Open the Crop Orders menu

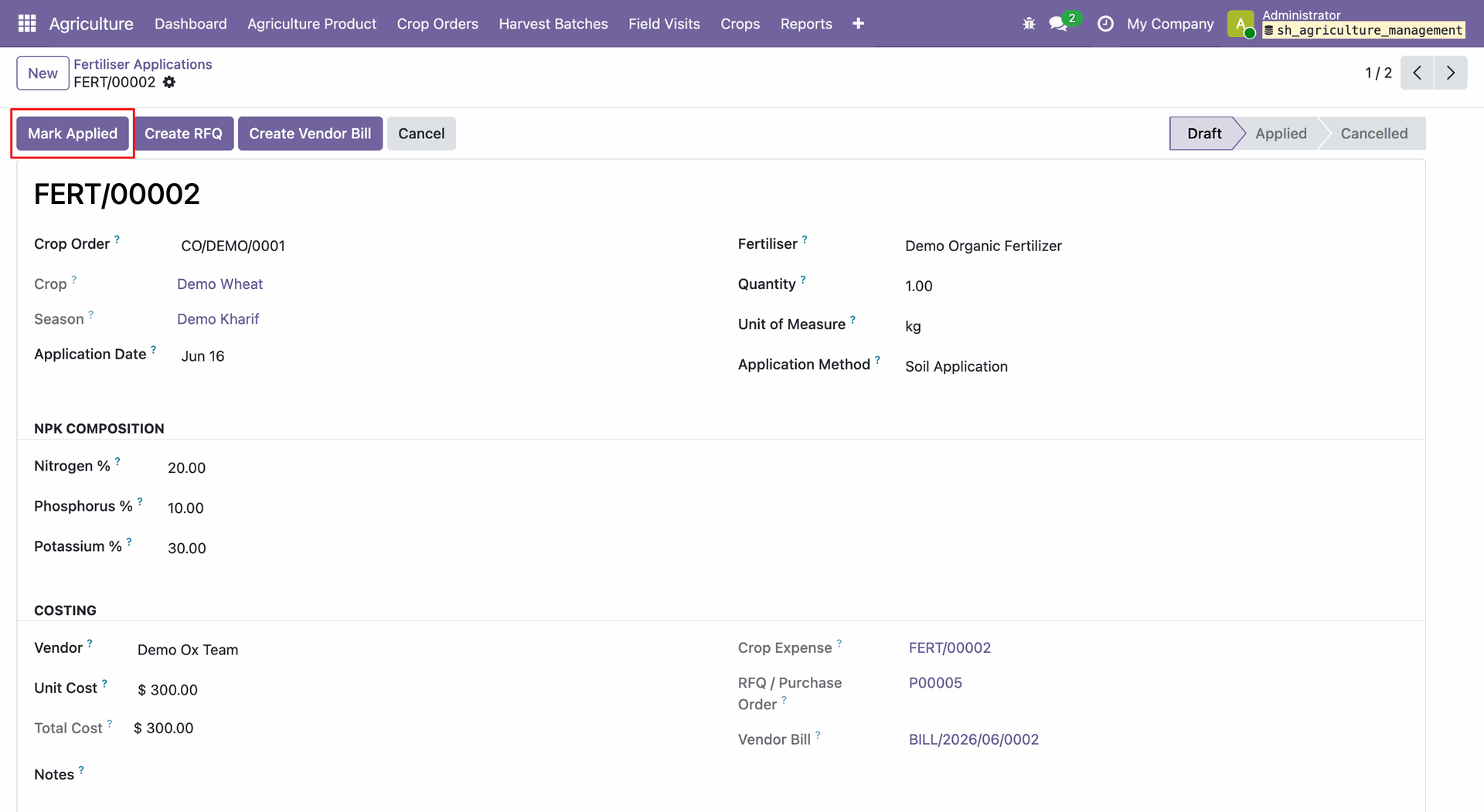click(x=437, y=24)
